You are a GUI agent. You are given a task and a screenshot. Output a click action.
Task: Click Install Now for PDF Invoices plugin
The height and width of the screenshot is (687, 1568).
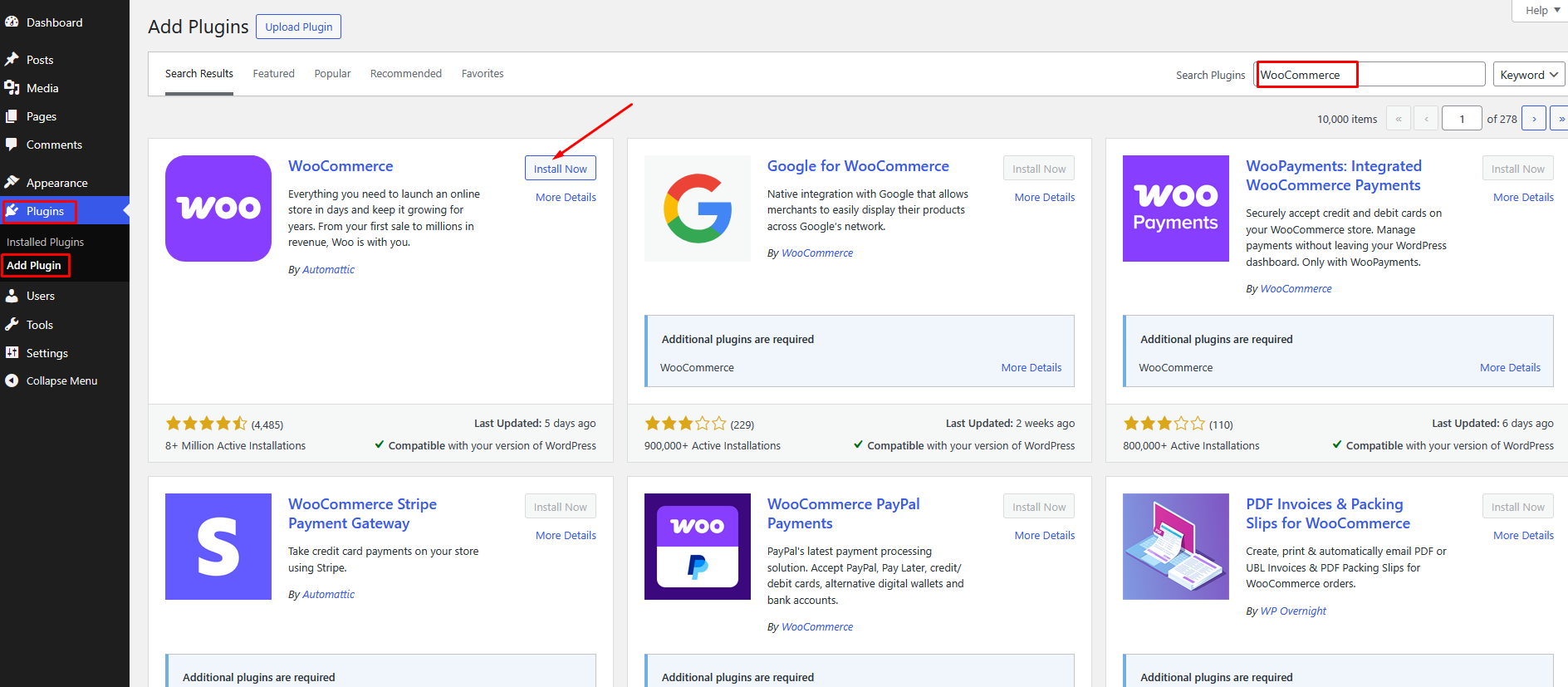pos(1518,507)
